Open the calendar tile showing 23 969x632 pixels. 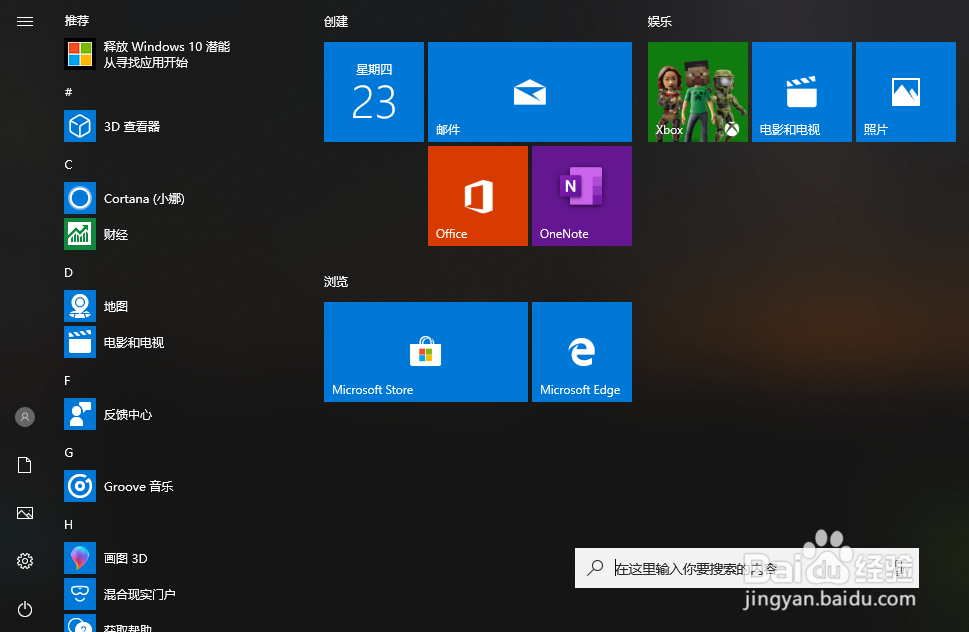click(x=374, y=92)
